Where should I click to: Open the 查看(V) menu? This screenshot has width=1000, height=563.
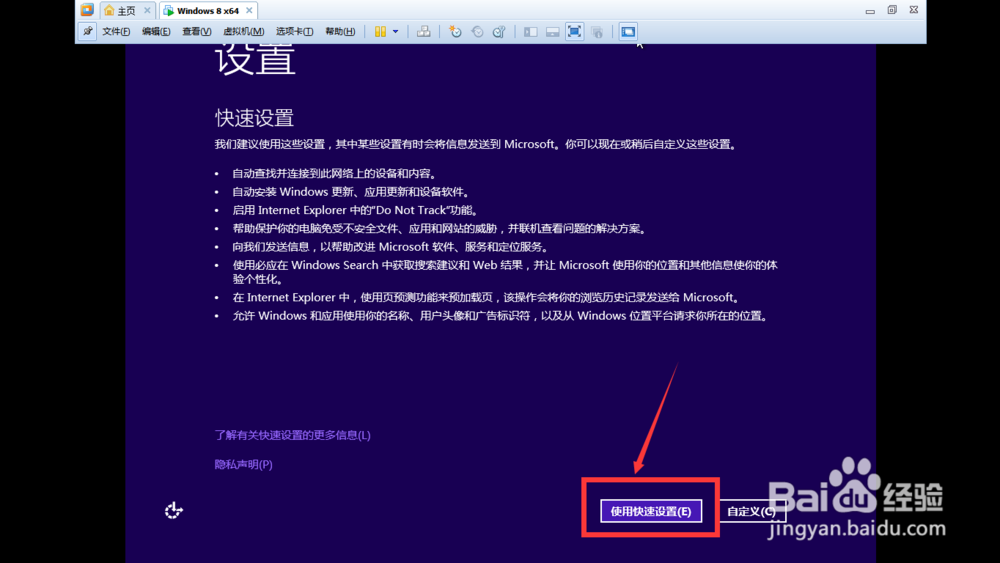pos(196,31)
